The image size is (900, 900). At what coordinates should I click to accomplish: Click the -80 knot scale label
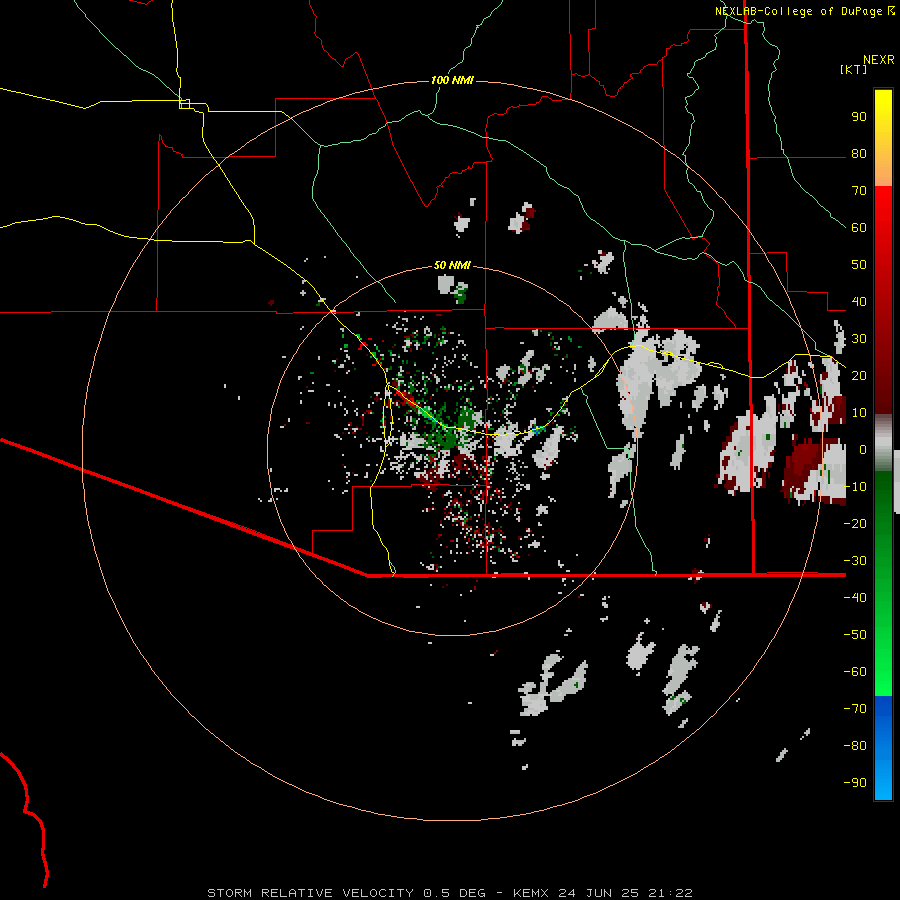pyautogui.click(x=855, y=746)
